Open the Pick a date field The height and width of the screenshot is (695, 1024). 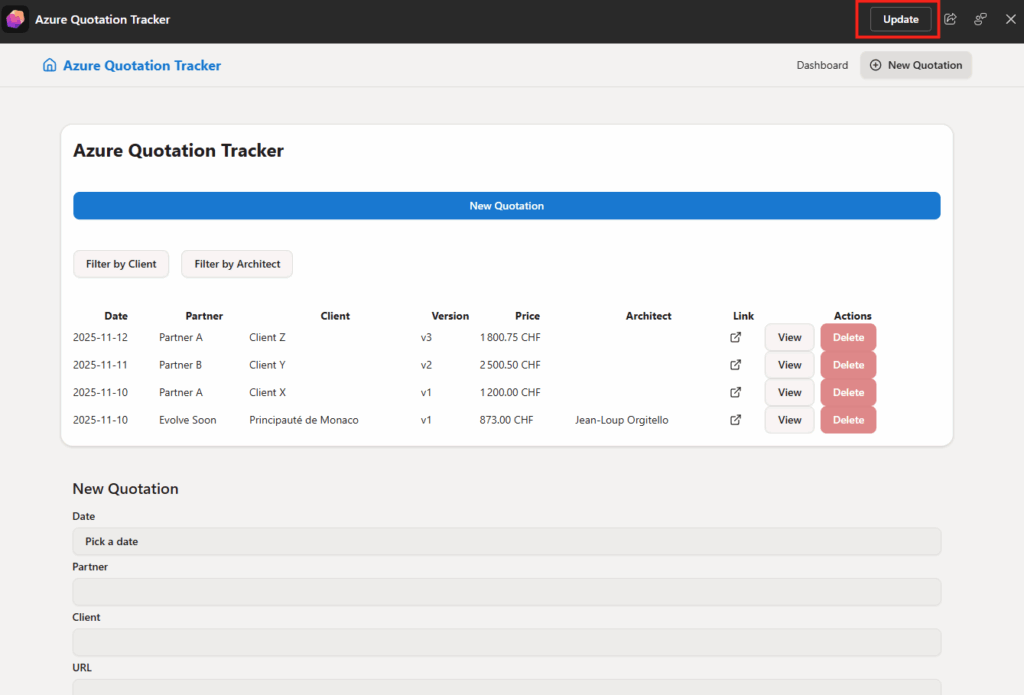506,542
